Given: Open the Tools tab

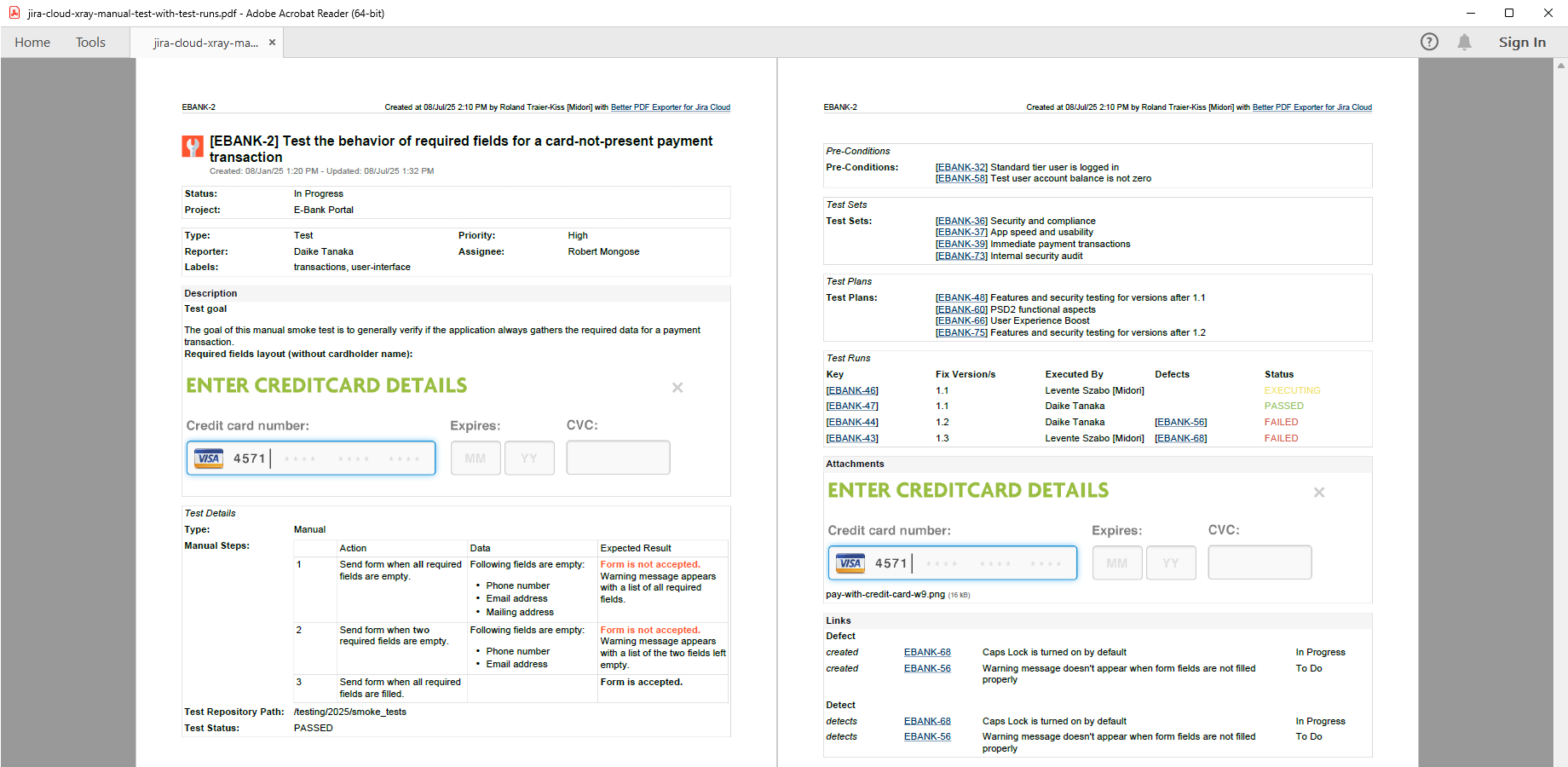Looking at the screenshot, I should 90,42.
